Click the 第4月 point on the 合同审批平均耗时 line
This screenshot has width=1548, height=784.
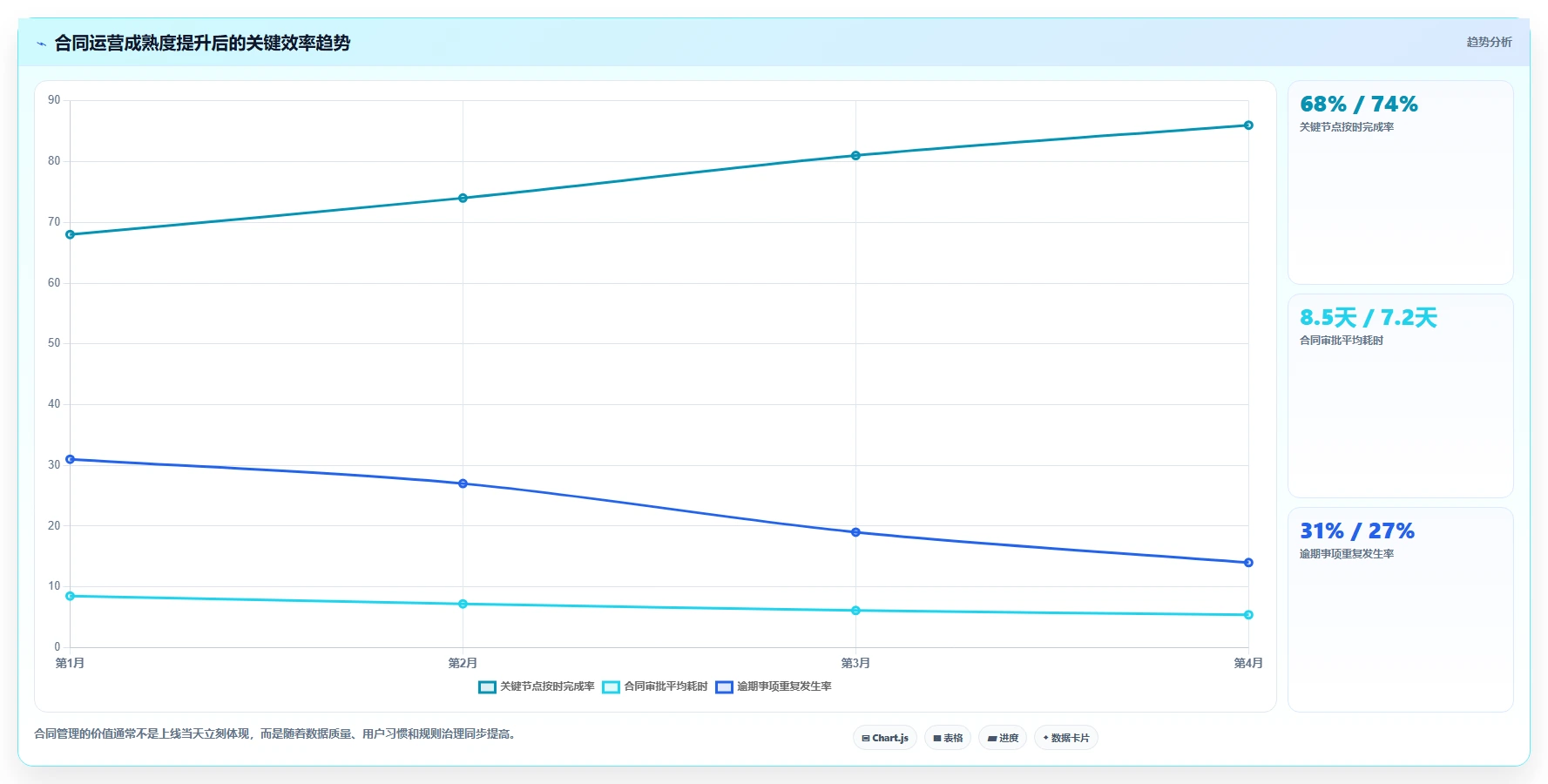(1248, 615)
